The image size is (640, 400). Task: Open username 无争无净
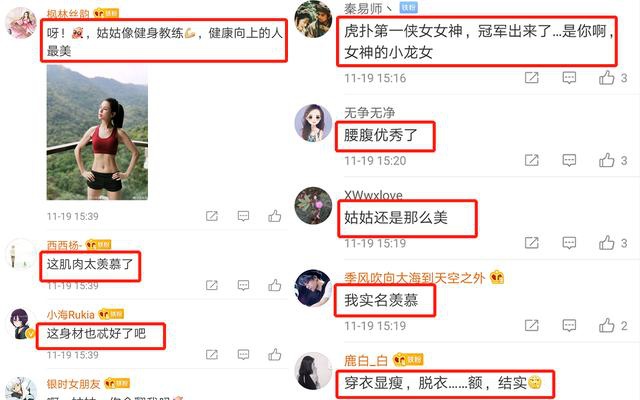click(x=369, y=113)
